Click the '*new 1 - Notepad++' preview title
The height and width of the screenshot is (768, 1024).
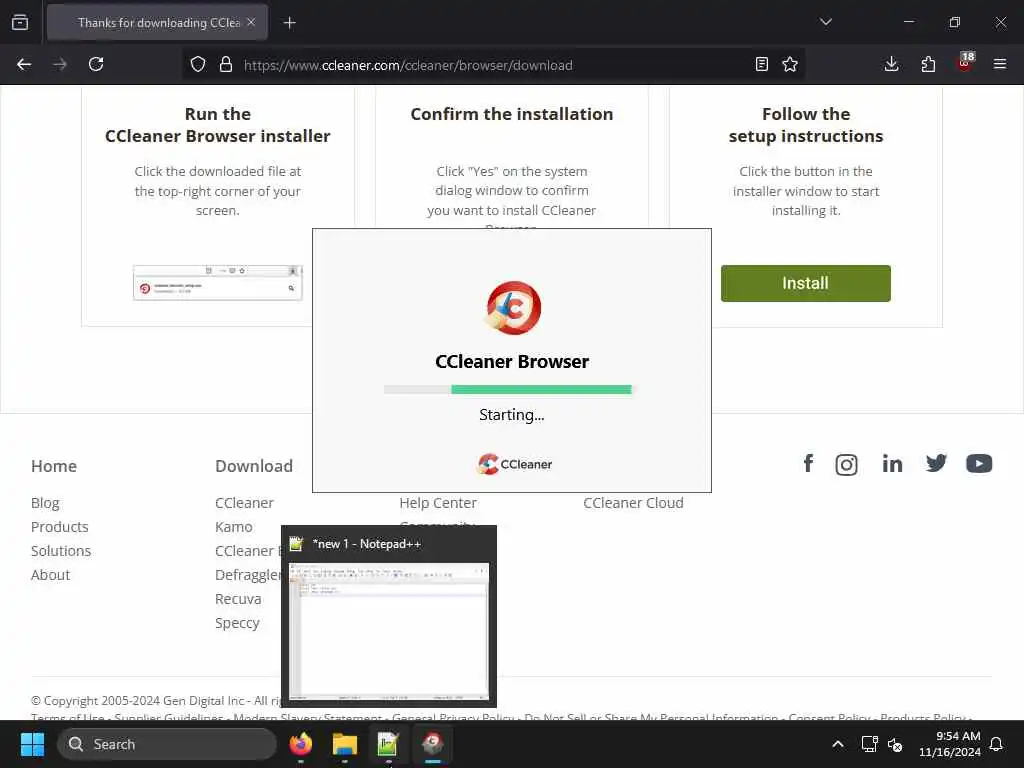pos(366,544)
